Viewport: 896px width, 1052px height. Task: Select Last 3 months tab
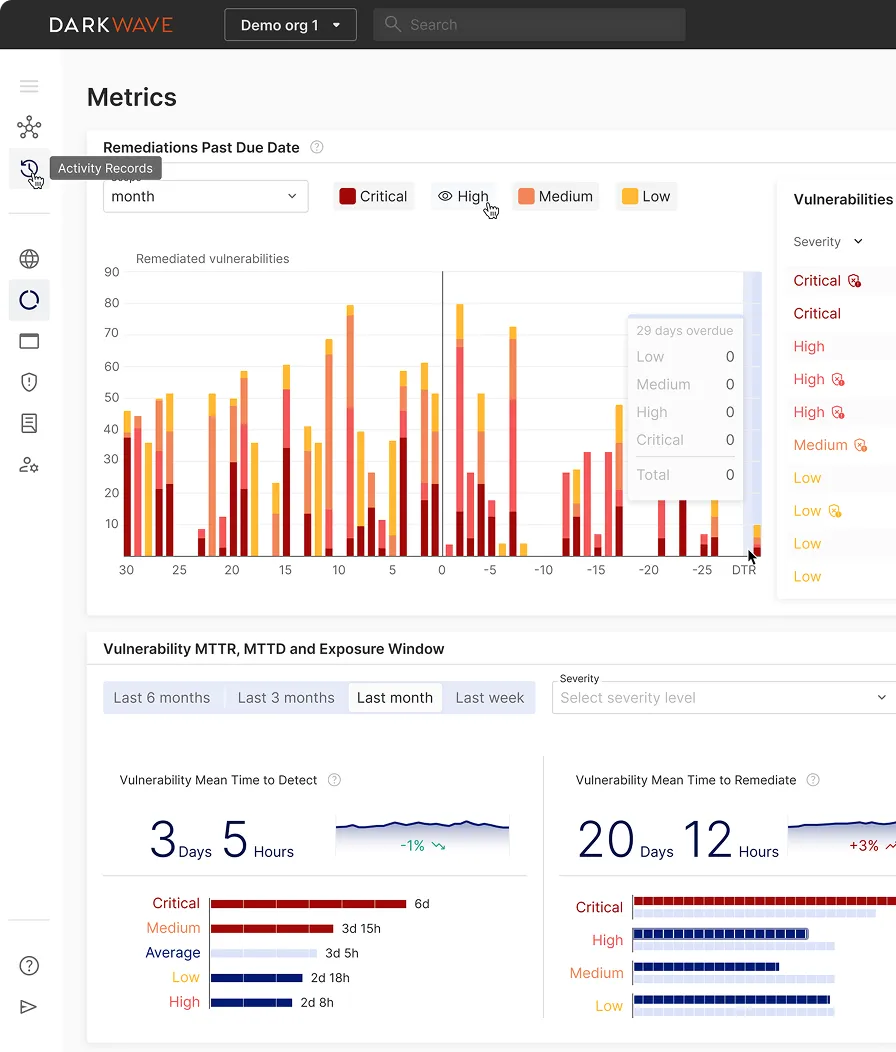click(286, 698)
